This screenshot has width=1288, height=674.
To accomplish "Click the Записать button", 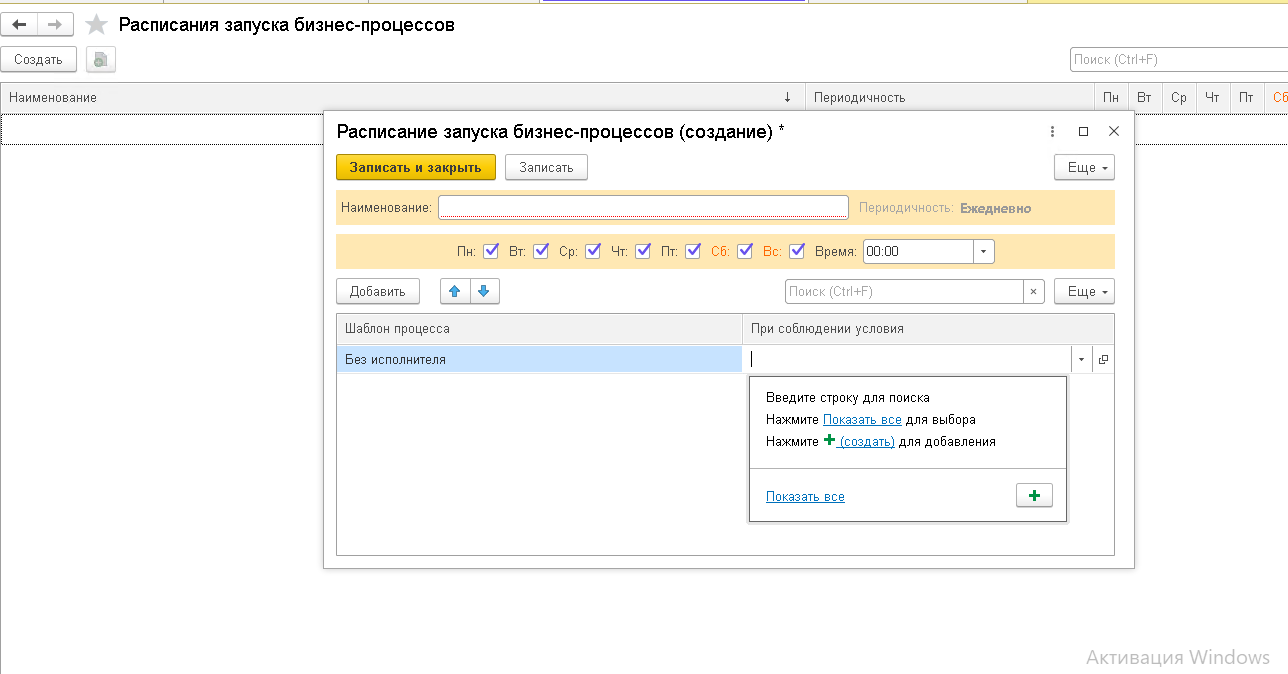I will tap(546, 167).
